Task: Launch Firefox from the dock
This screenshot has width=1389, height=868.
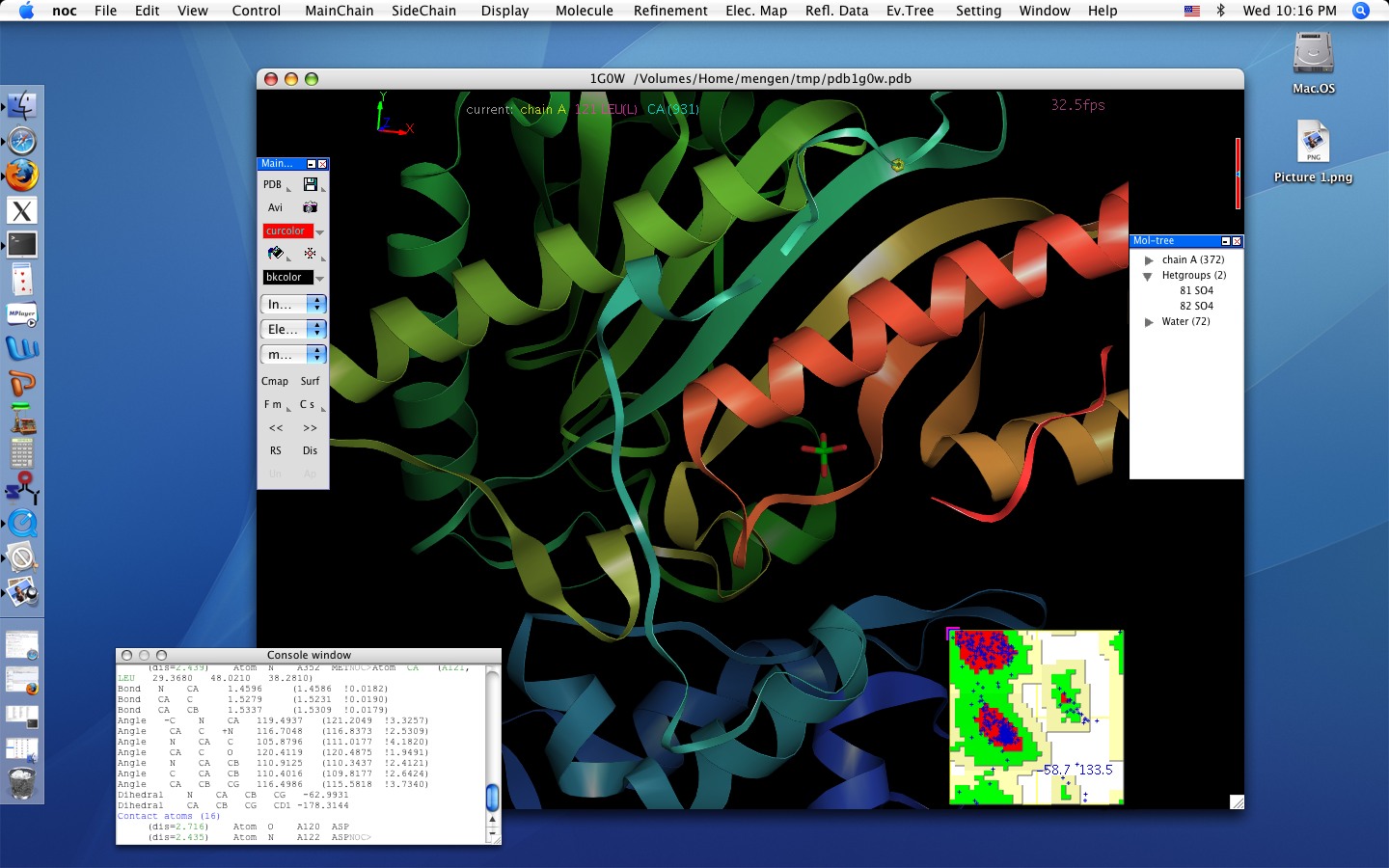Action: pos(22,176)
